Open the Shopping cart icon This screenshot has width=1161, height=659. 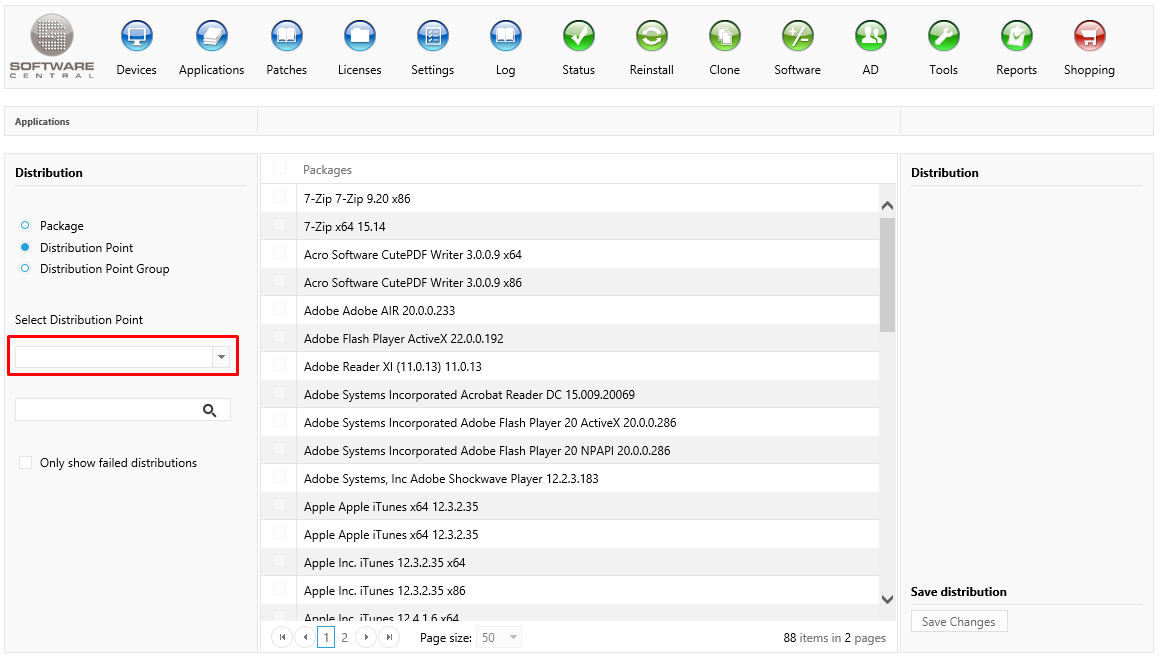point(1089,37)
